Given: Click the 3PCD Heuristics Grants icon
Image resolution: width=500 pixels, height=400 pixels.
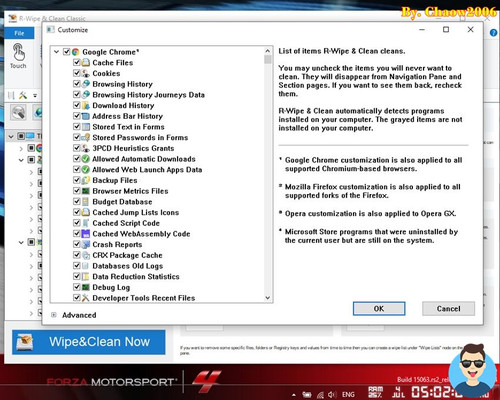Looking at the screenshot, I should pyautogui.click(x=86, y=148).
